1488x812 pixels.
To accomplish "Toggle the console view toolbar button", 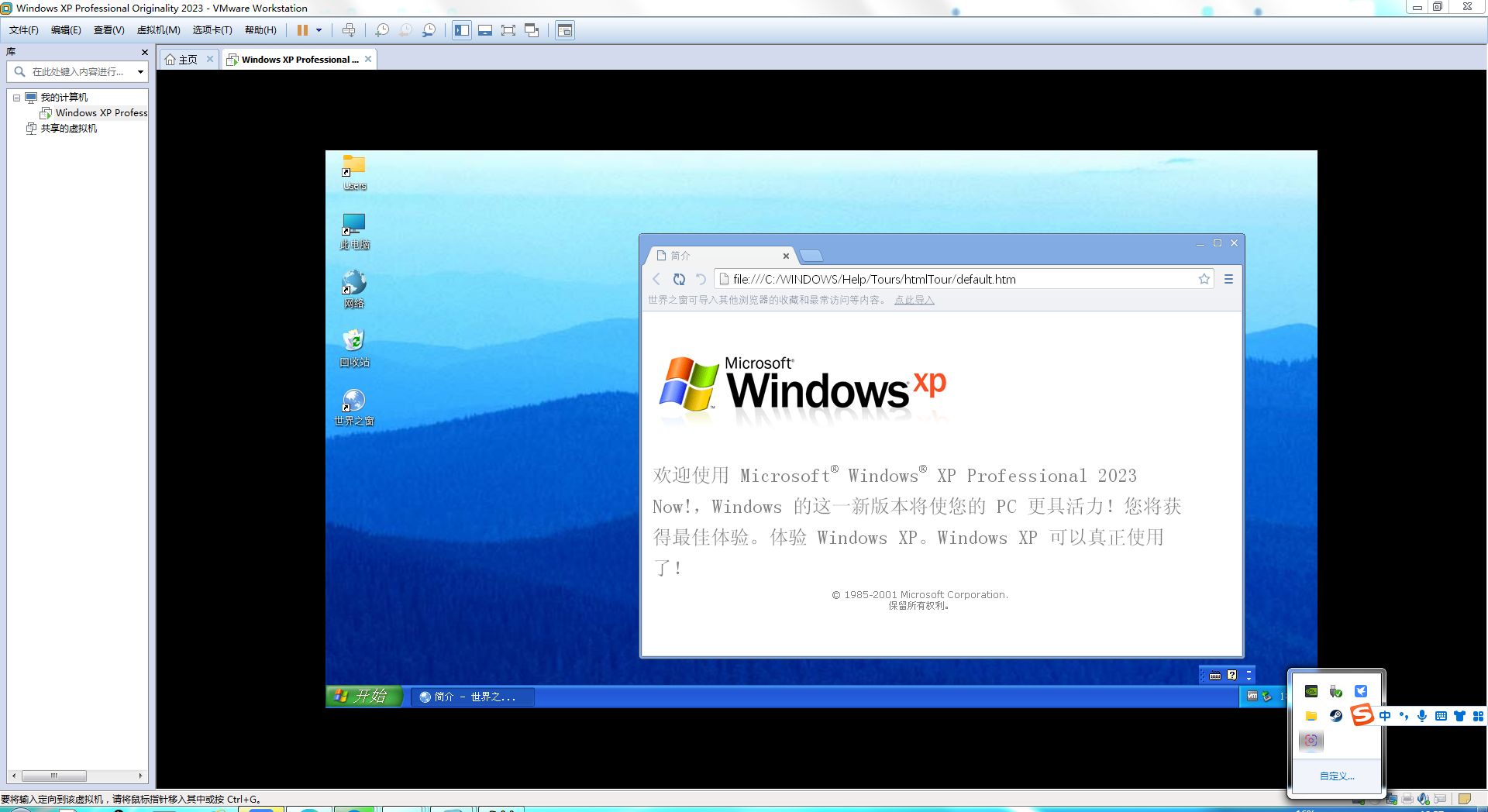I will 565,30.
